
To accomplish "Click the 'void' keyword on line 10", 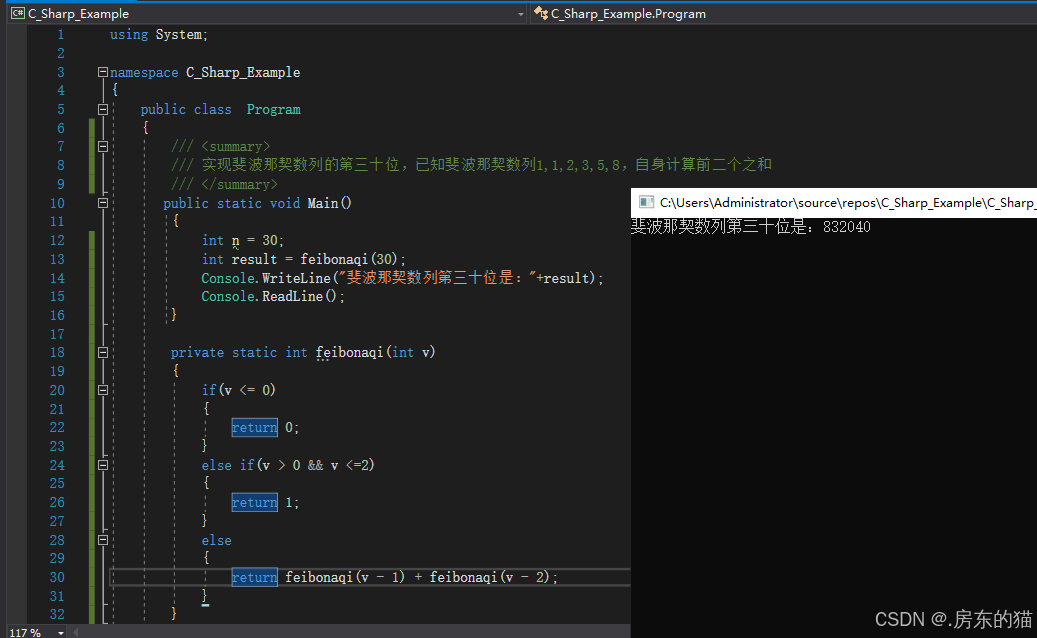I will pyautogui.click(x=285, y=203).
